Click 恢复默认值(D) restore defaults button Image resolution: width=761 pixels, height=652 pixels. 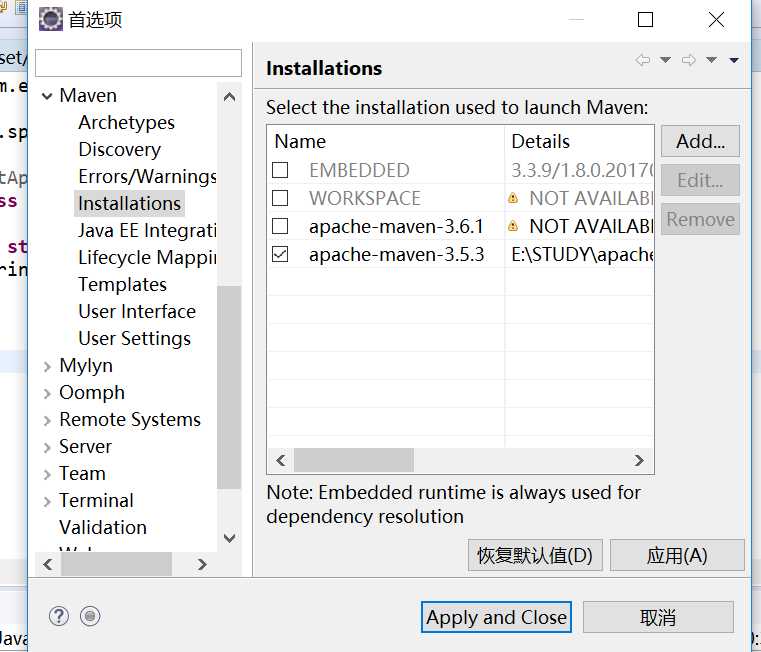click(535, 555)
